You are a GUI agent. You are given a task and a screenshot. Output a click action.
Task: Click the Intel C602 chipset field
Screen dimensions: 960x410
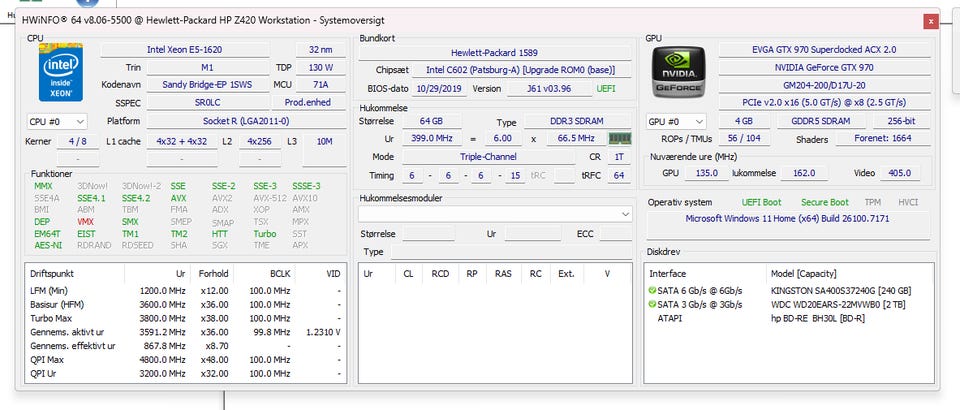pyautogui.click(x=519, y=70)
